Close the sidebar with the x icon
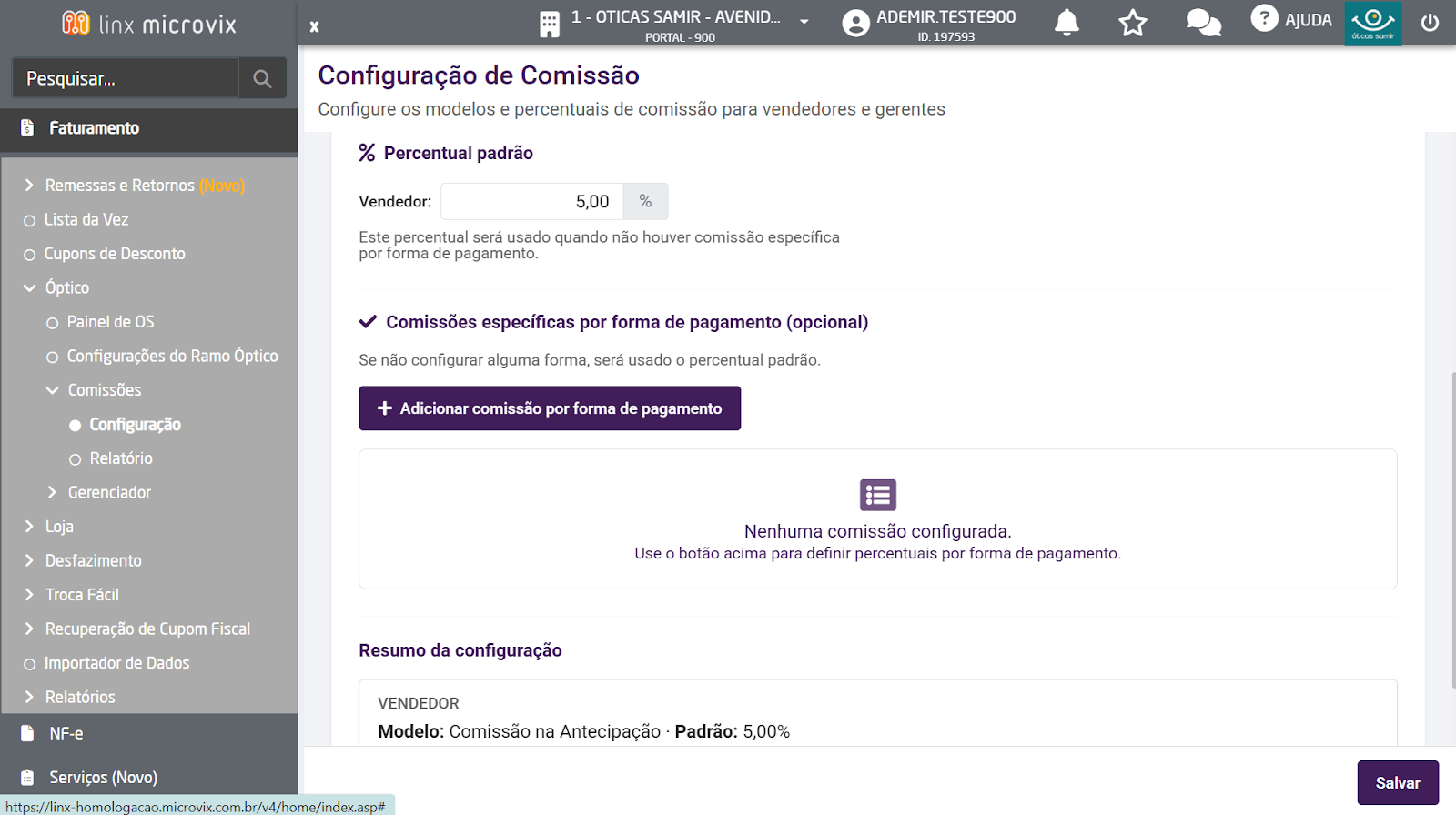 pyautogui.click(x=314, y=26)
